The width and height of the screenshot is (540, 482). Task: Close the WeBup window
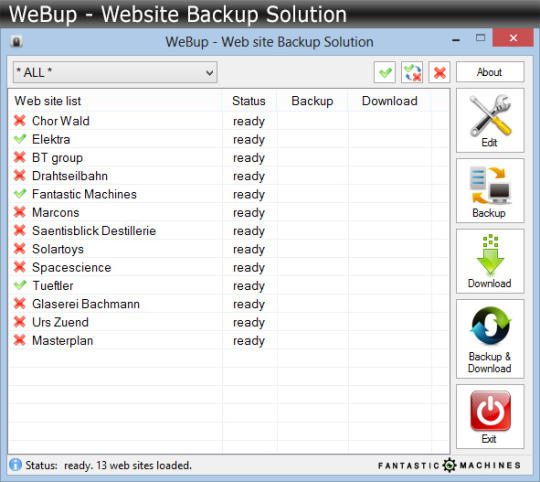513,38
